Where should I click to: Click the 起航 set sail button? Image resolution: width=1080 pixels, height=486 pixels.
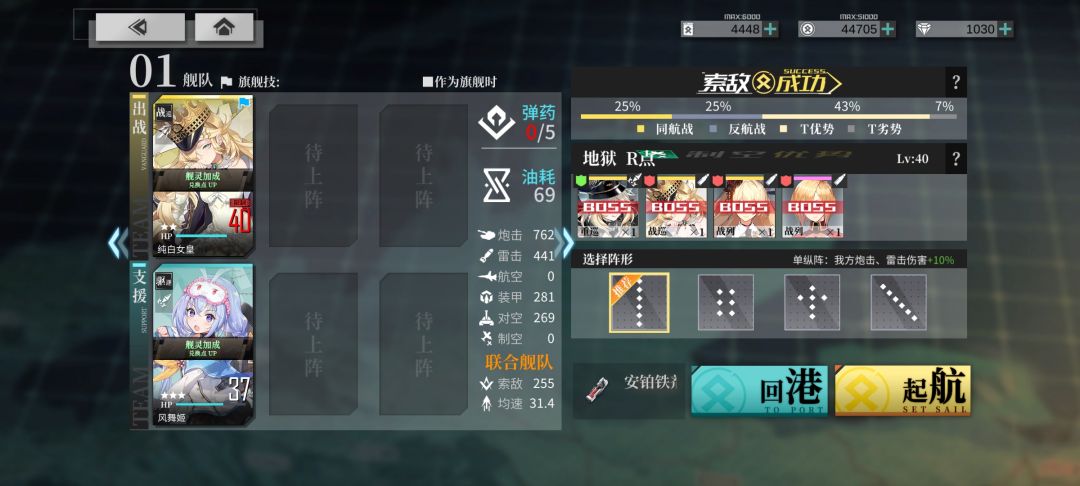(x=902, y=390)
